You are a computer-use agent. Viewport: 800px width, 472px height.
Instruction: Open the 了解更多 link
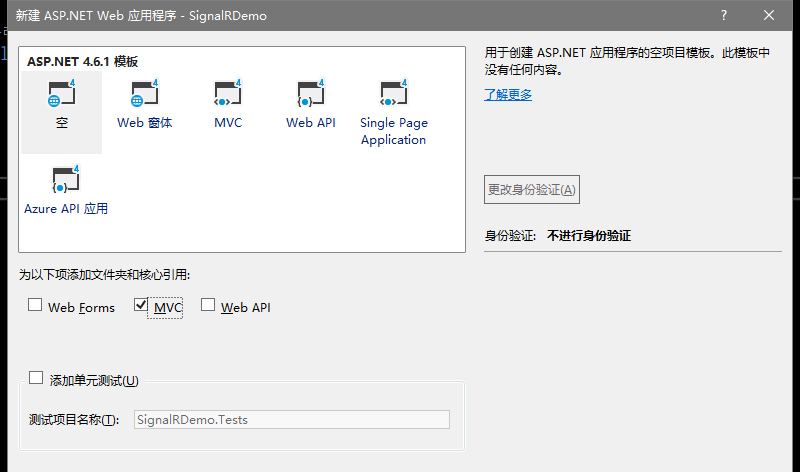[x=508, y=94]
